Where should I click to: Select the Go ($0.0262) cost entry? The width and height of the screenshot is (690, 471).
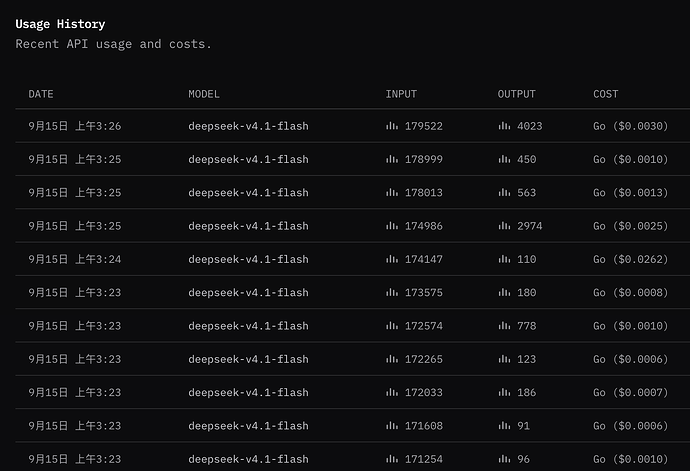pyautogui.click(x=631, y=259)
